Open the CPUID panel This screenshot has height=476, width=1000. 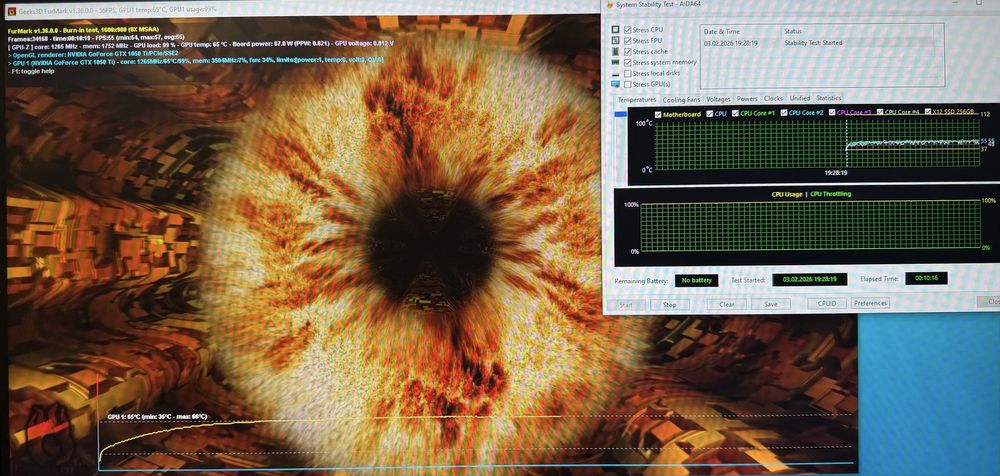pos(827,304)
